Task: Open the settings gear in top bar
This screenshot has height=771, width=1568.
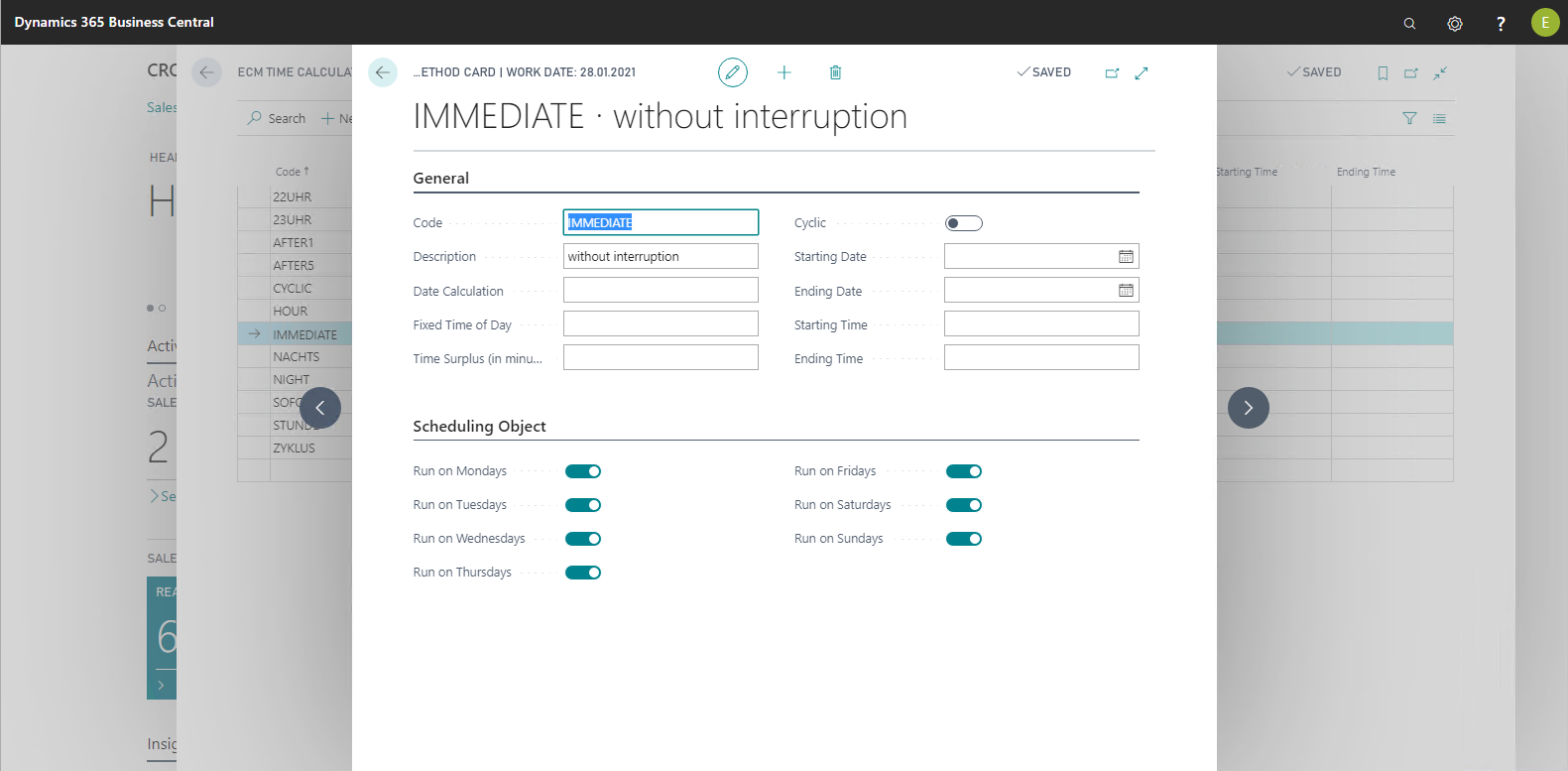Action: (1455, 23)
